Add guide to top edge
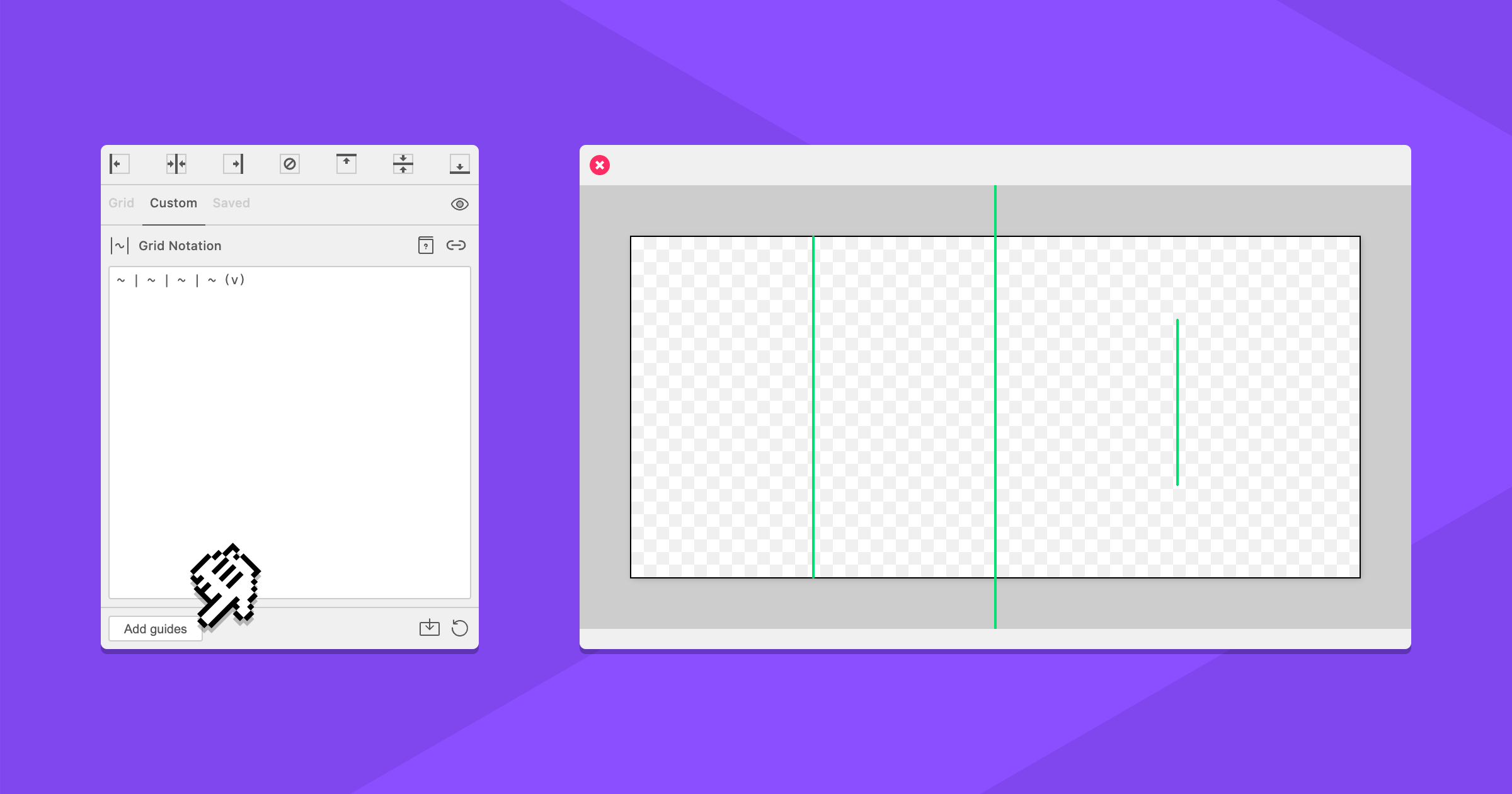This screenshot has width=1512, height=794. pos(346,164)
